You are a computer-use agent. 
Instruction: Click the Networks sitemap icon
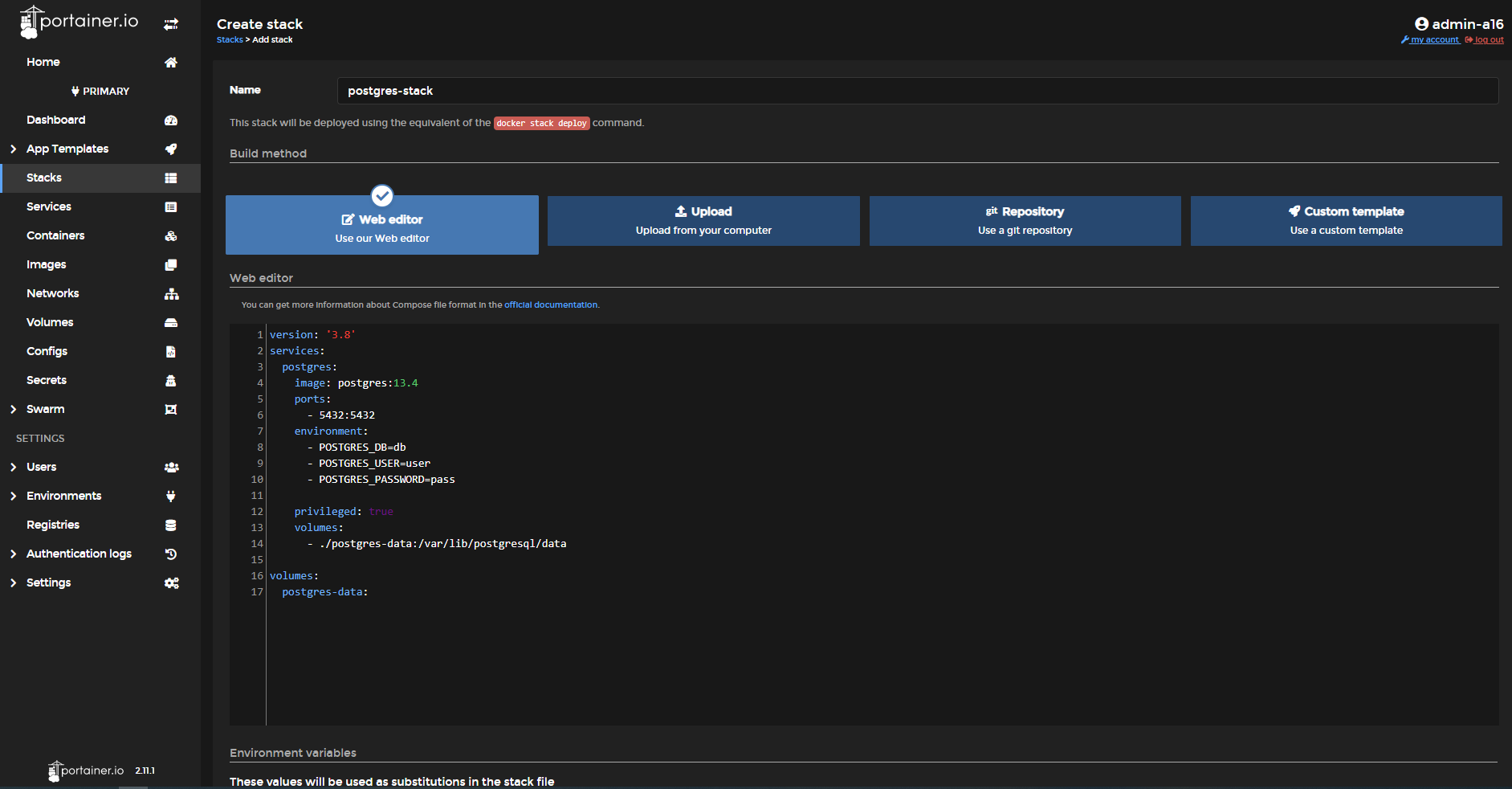pos(171,294)
